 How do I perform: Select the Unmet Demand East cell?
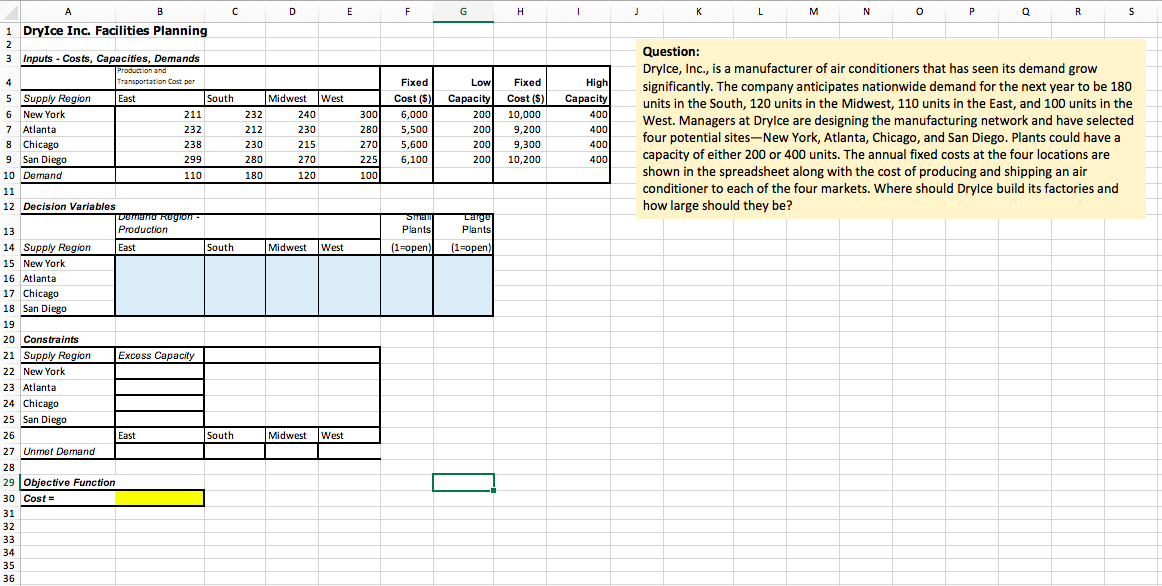[x=159, y=451]
